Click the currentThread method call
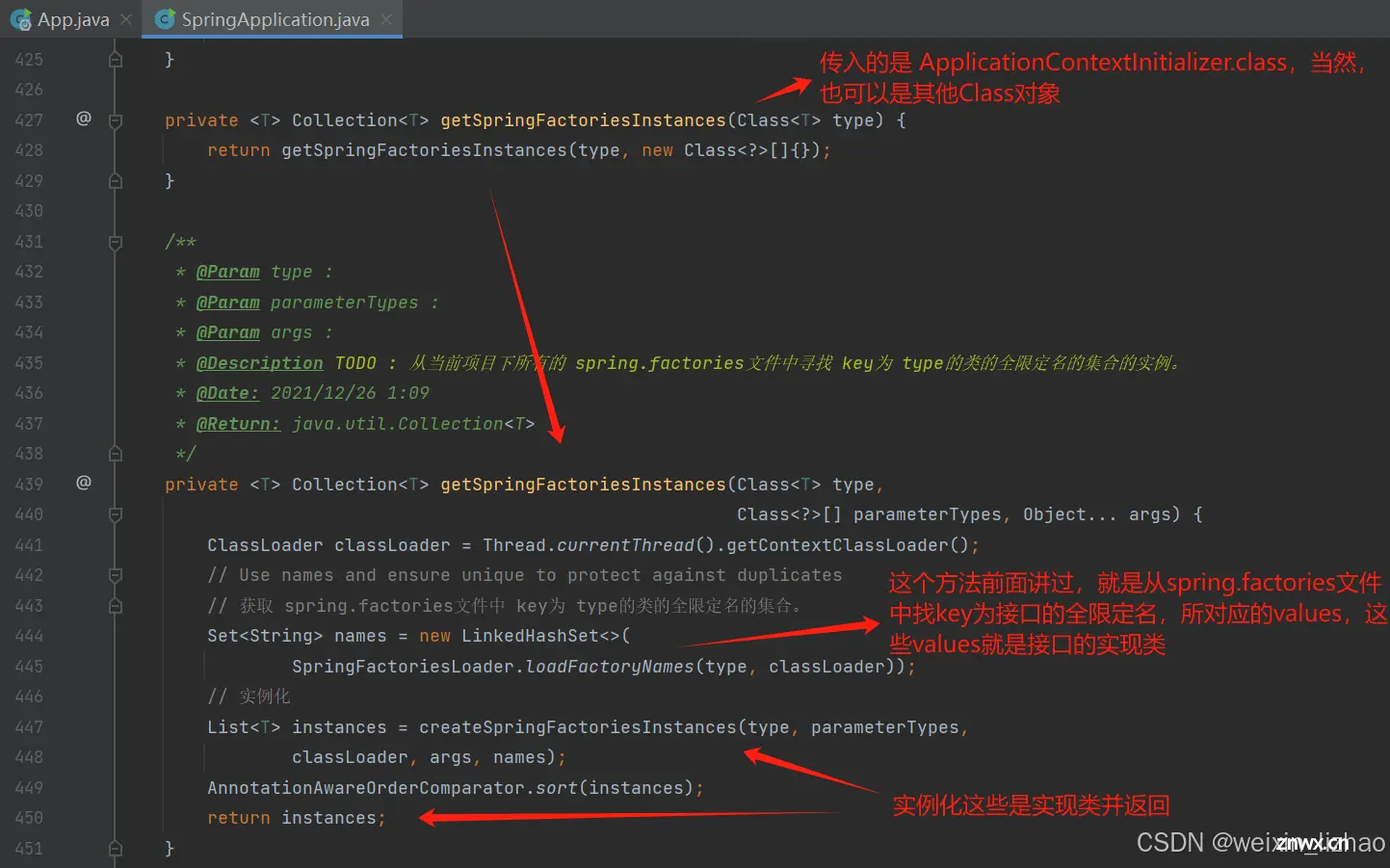 pos(625,545)
